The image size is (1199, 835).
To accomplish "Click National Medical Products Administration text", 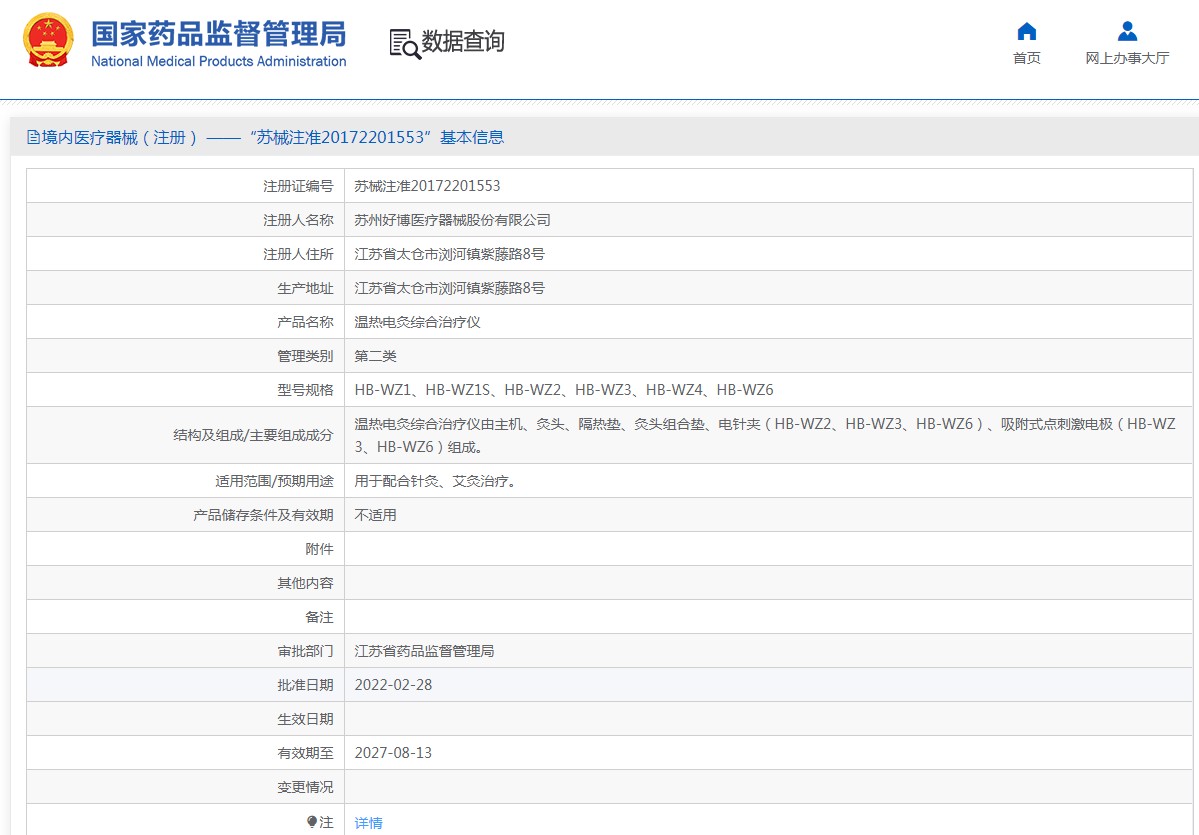I will tap(219, 61).
